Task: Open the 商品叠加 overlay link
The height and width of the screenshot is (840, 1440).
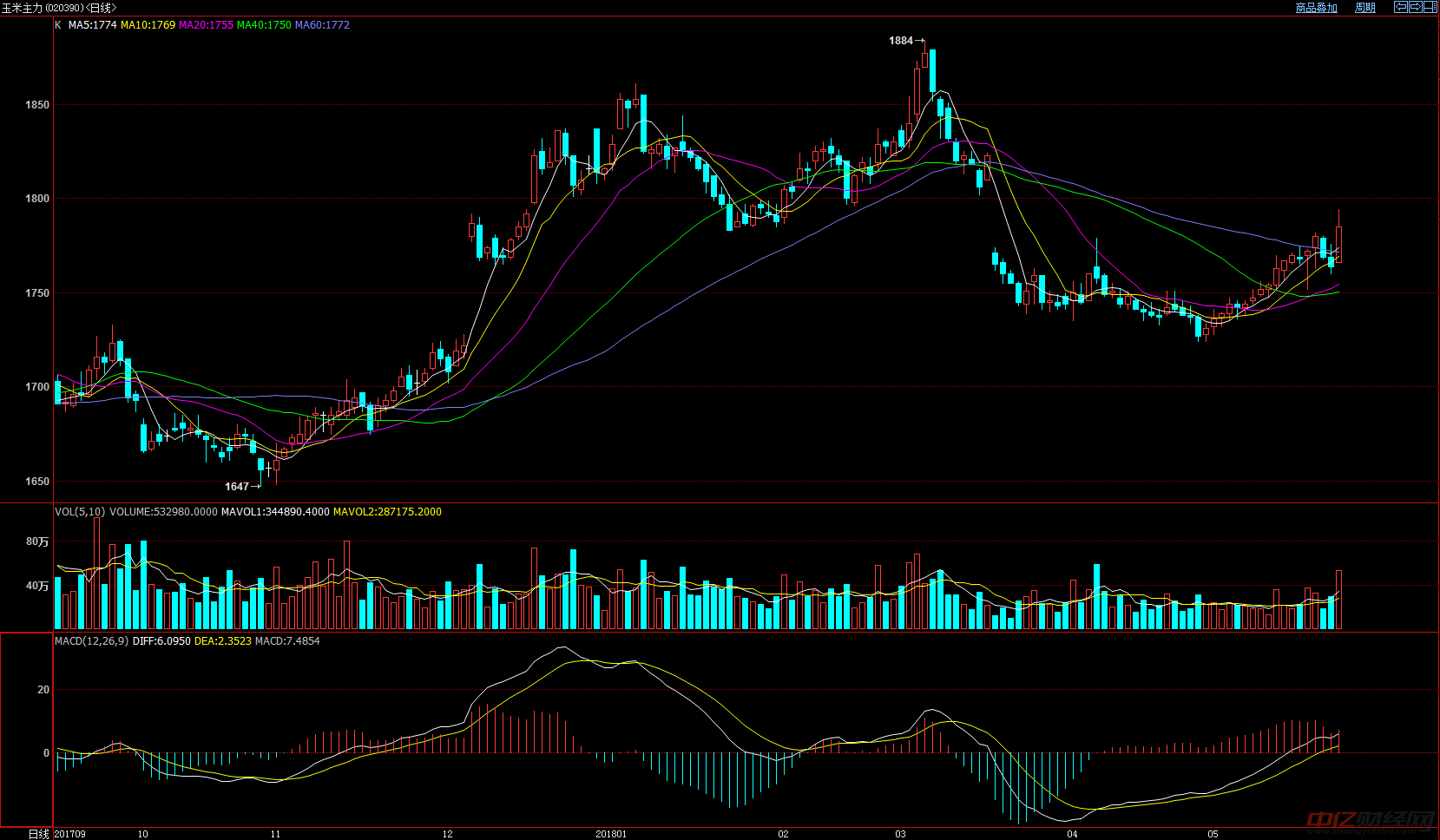Action: click(1316, 8)
